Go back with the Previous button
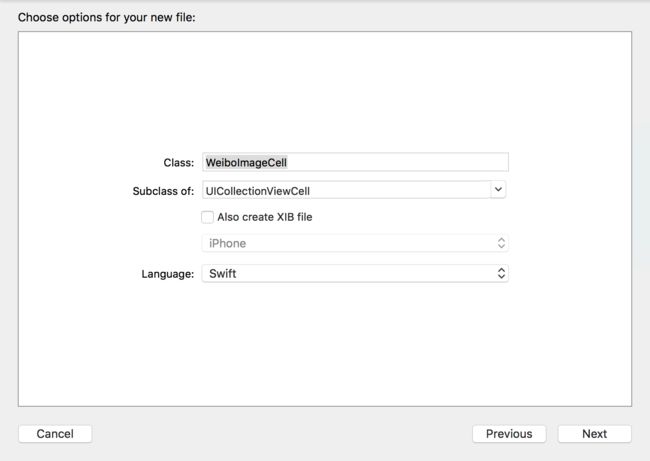Viewport: 650px width, 461px height. coord(509,434)
